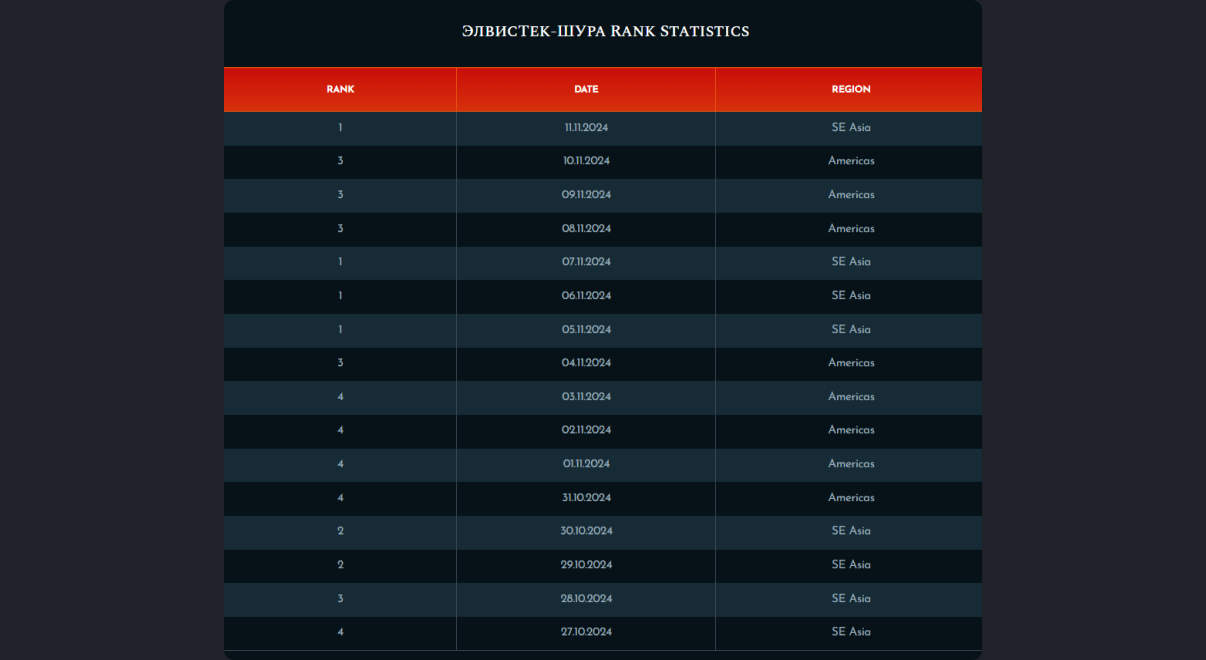The height and width of the screenshot is (660, 1206).
Task: Click the region cell for 09.11.2024
Action: [851, 195]
